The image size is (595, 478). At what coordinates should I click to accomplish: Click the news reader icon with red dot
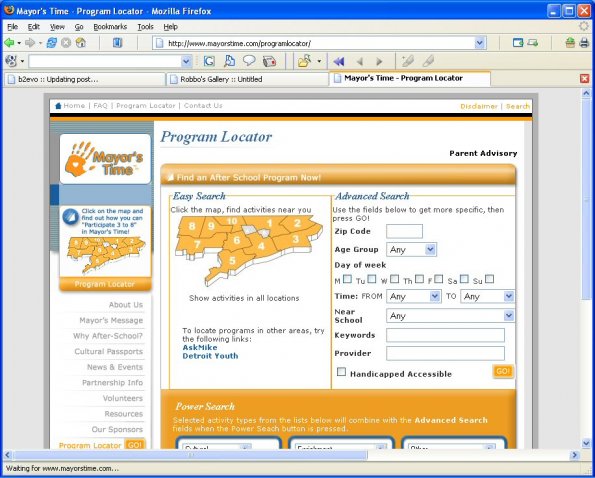269,61
